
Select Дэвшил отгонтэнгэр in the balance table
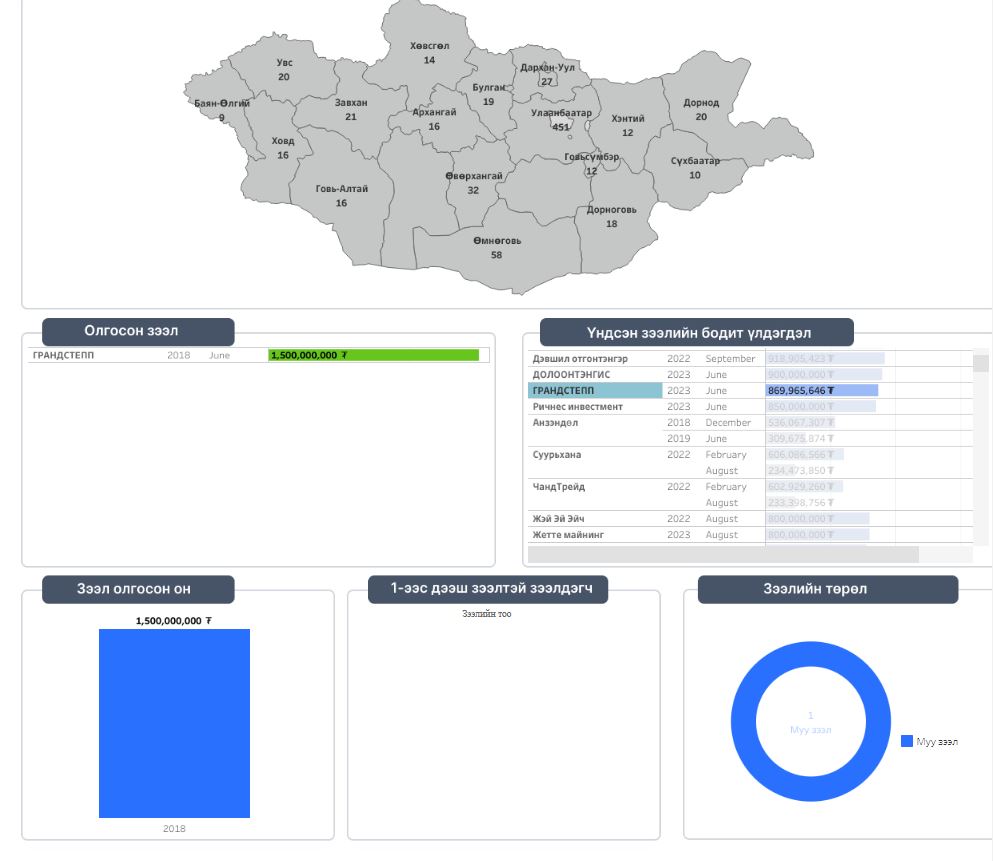pyautogui.click(x=580, y=359)
